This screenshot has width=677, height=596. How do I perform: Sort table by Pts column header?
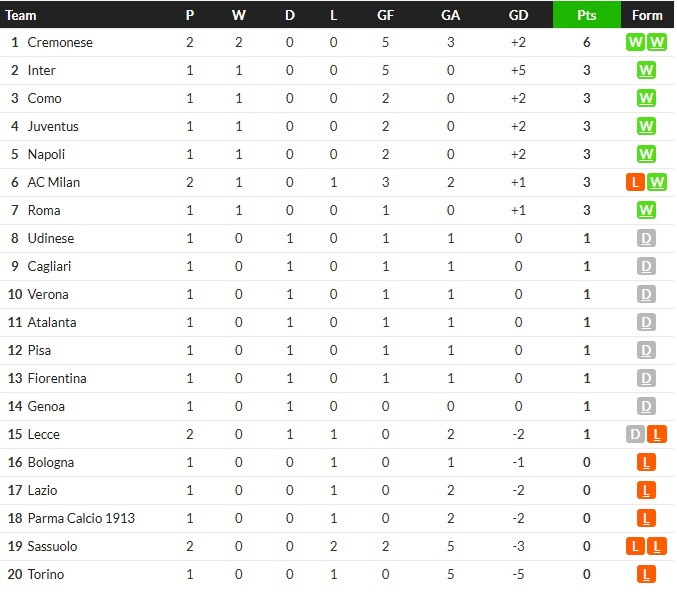click(586, 15)
